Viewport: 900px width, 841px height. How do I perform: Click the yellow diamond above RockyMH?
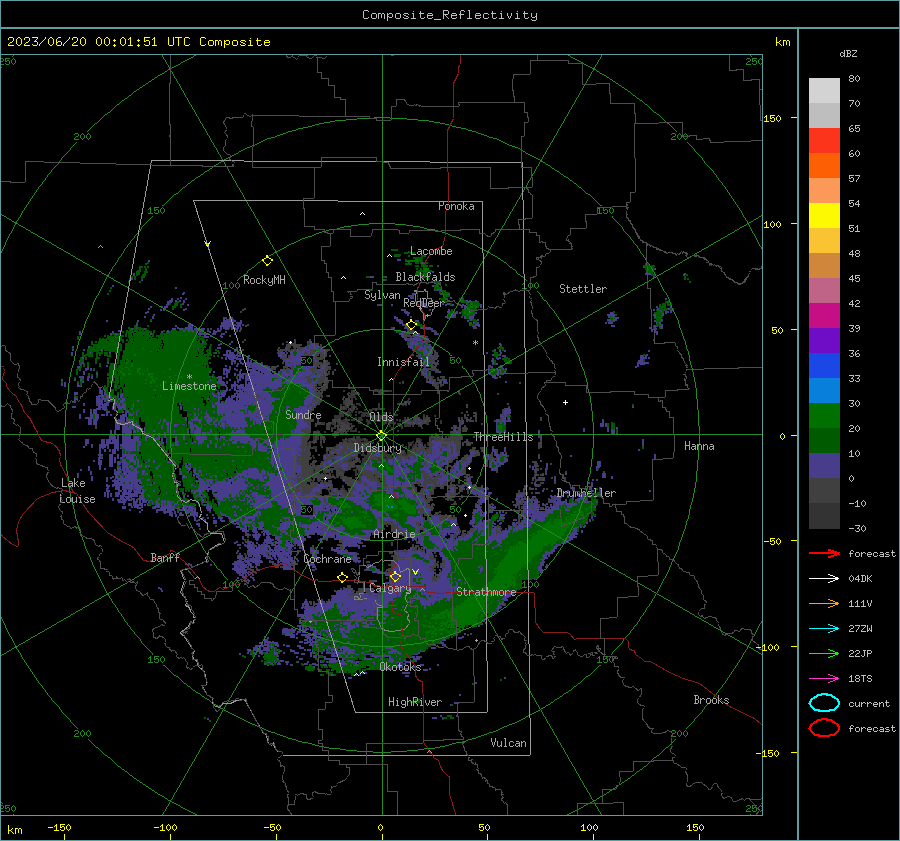click(x=267, y=261)
